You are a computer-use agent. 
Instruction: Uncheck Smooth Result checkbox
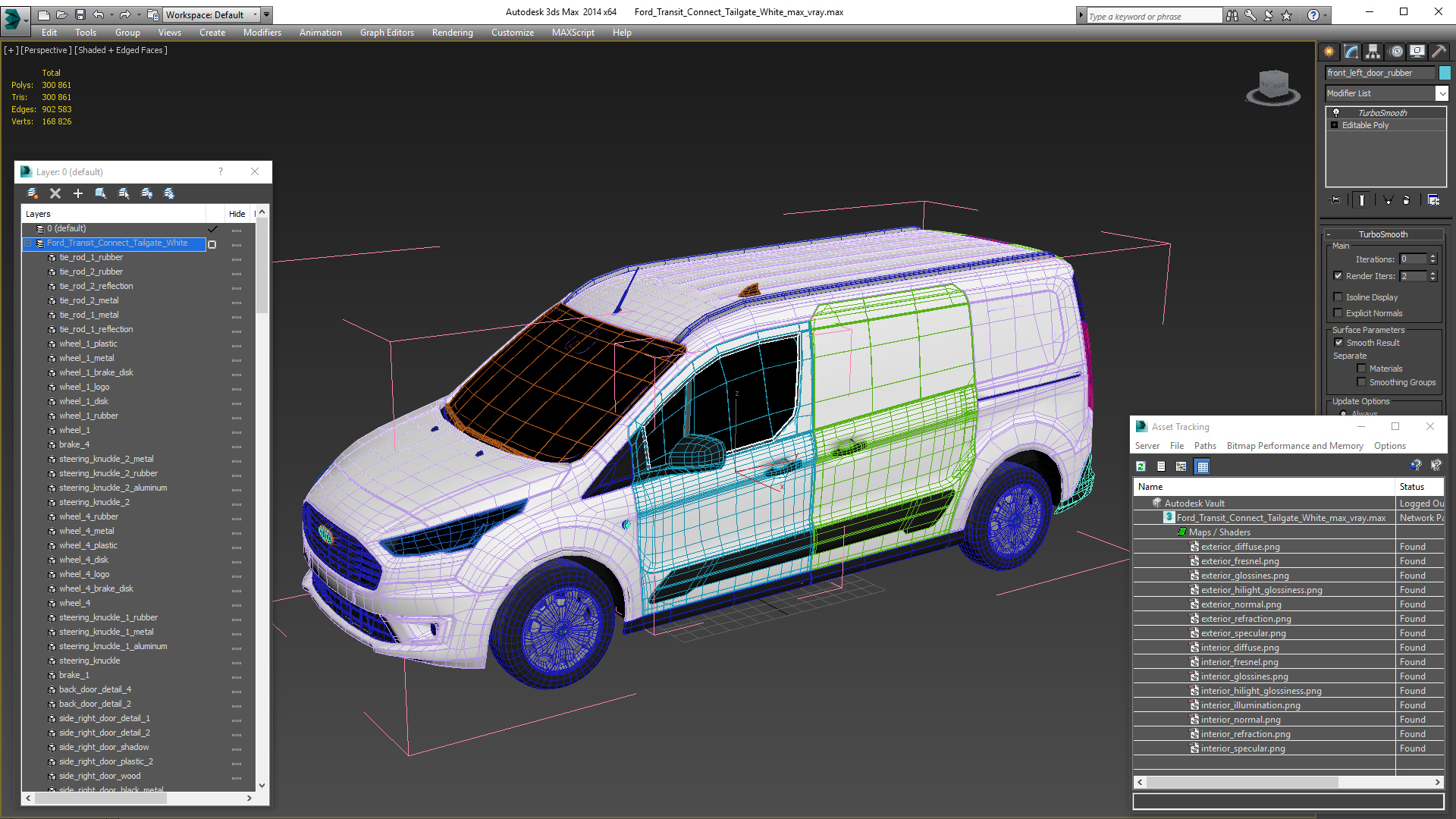(x=1338, y=343)
